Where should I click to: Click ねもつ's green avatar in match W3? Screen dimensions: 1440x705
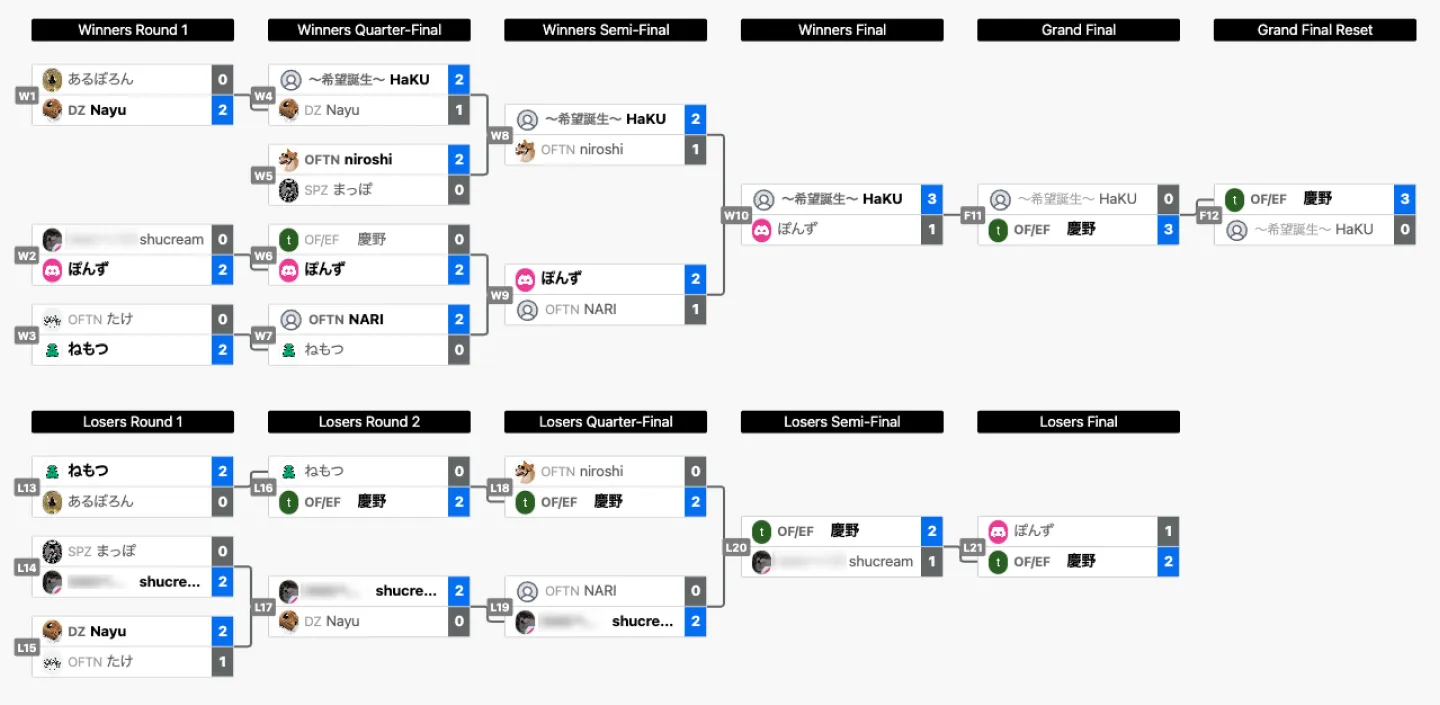coord(53,350)
